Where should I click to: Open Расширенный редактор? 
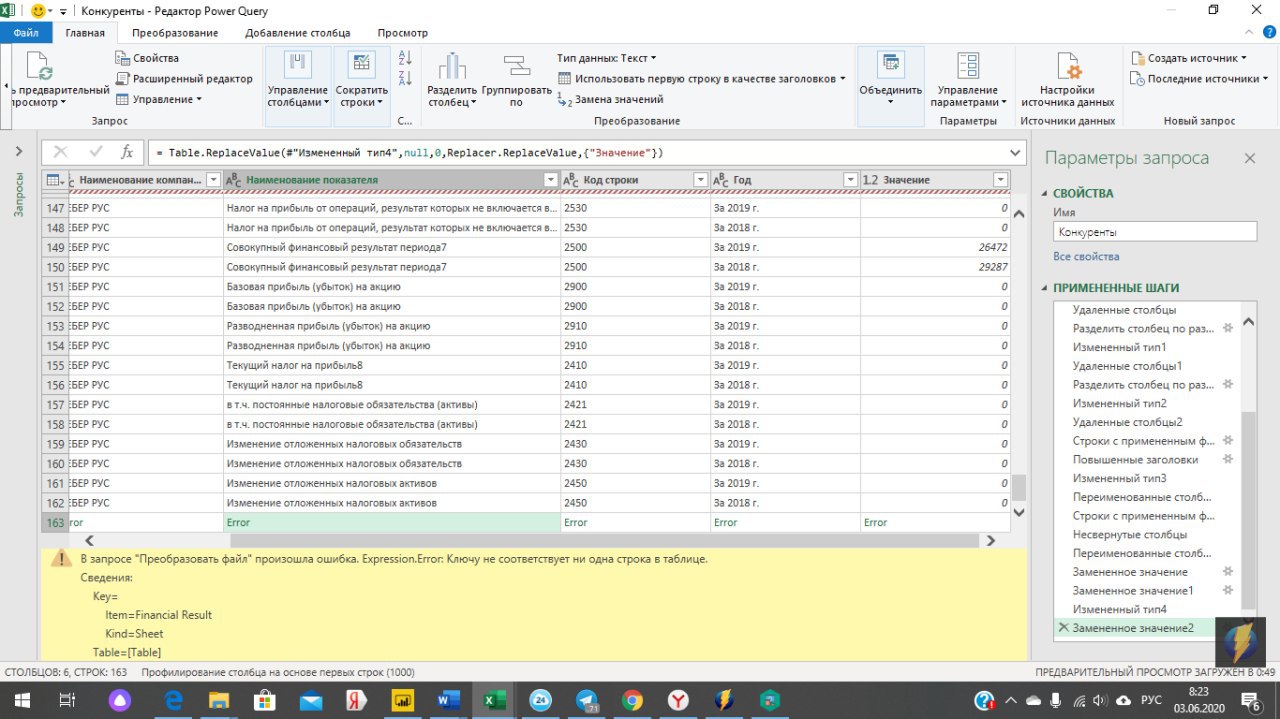184,78
